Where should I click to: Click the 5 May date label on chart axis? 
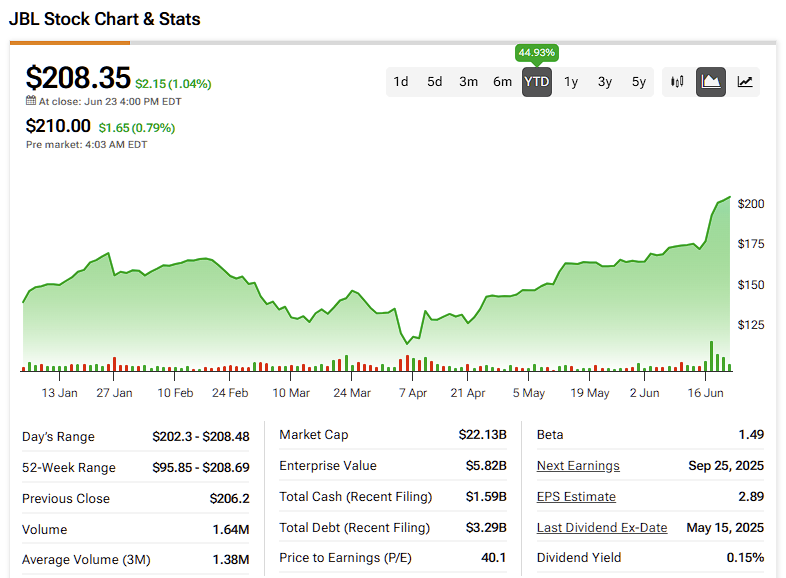(529, 393)
